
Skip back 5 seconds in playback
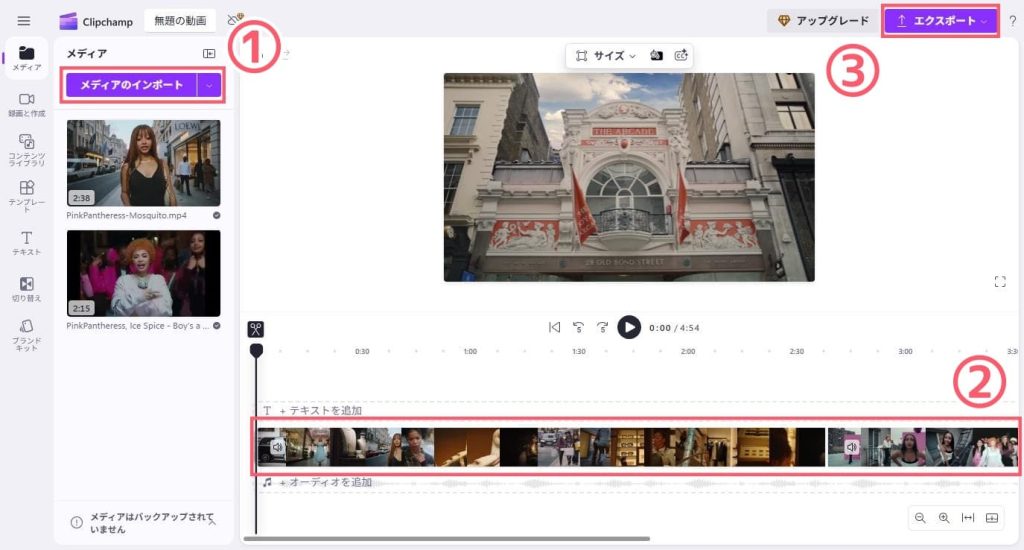coord(578,327)
